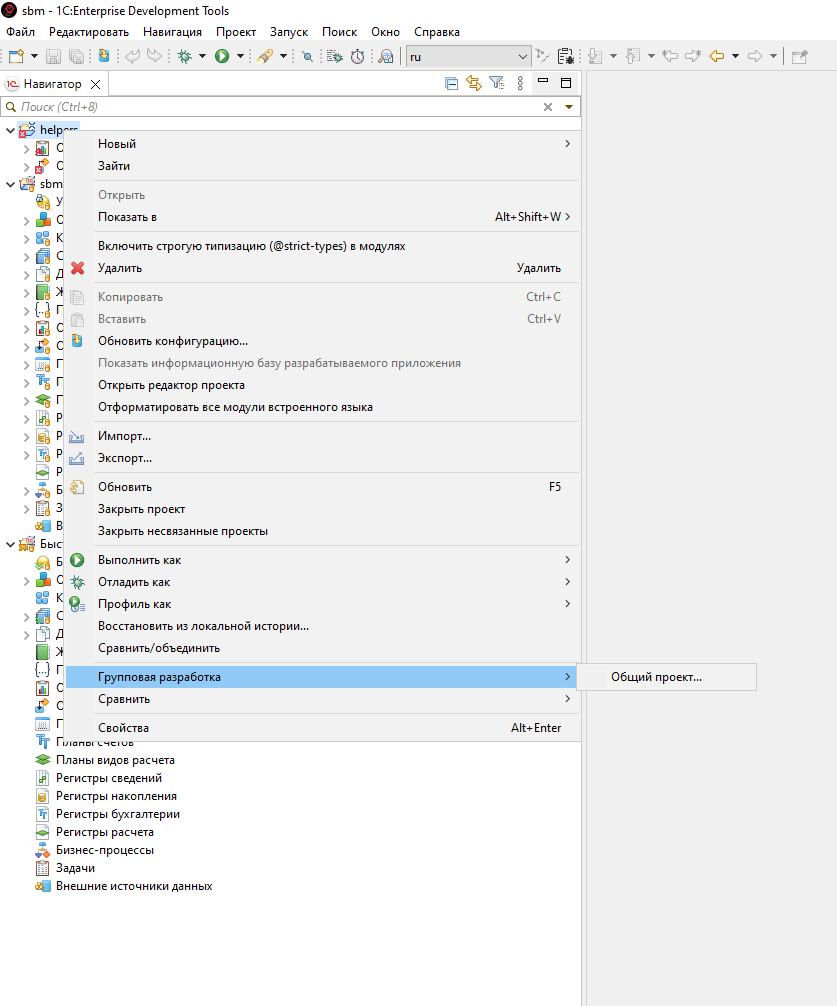Click the Link with Editor arrows icon
Viewport: 837px width, 1006px height.
coord(474,84)
